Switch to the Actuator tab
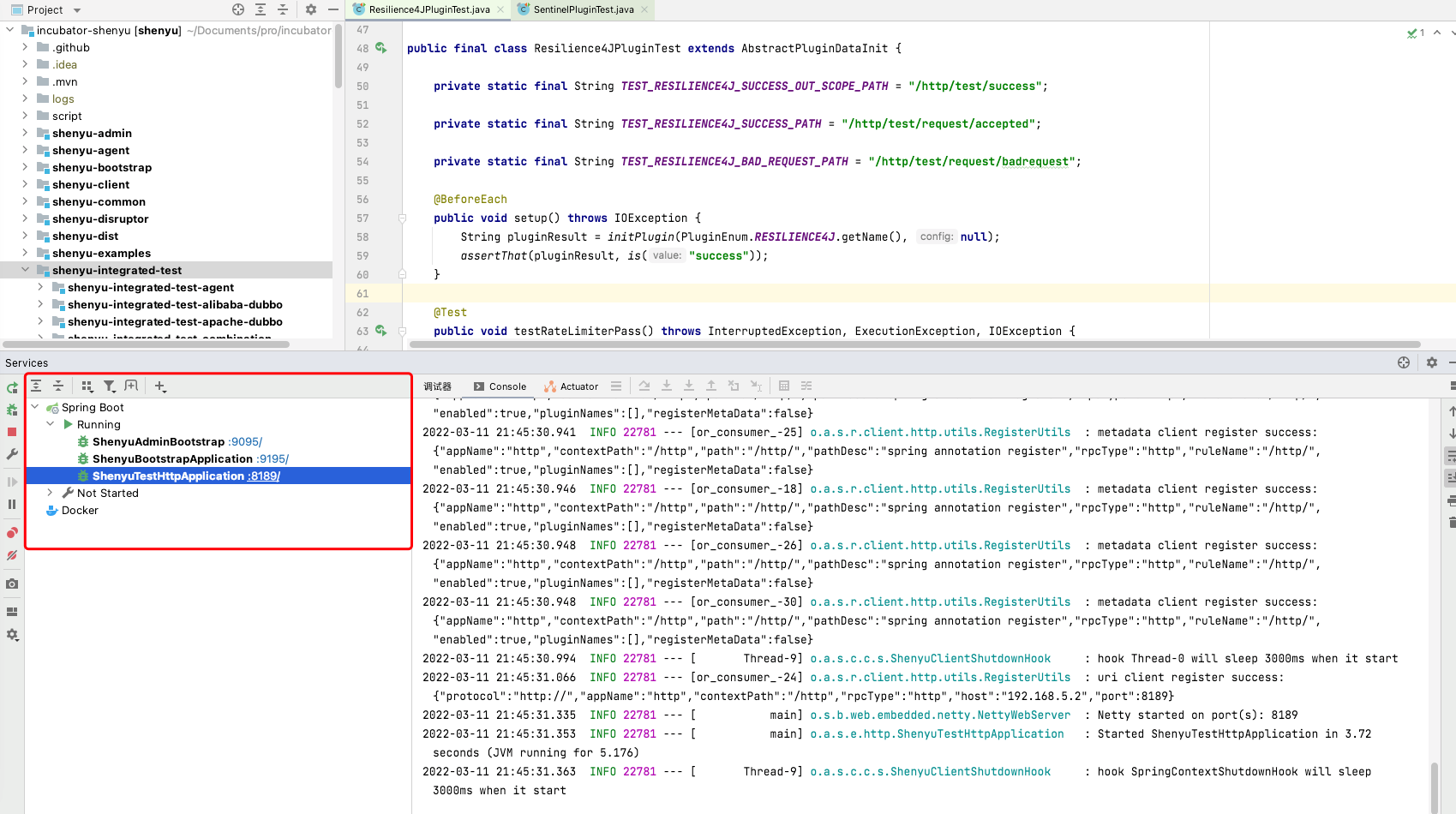 click(571, 386)
